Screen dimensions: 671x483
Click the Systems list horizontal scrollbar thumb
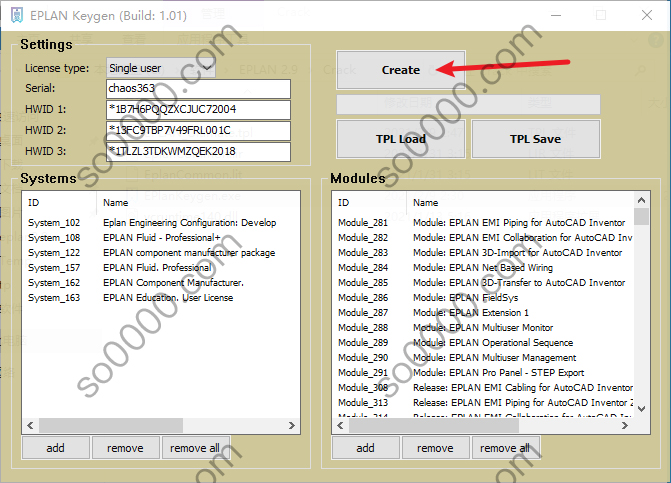click(x=111, y=426)
